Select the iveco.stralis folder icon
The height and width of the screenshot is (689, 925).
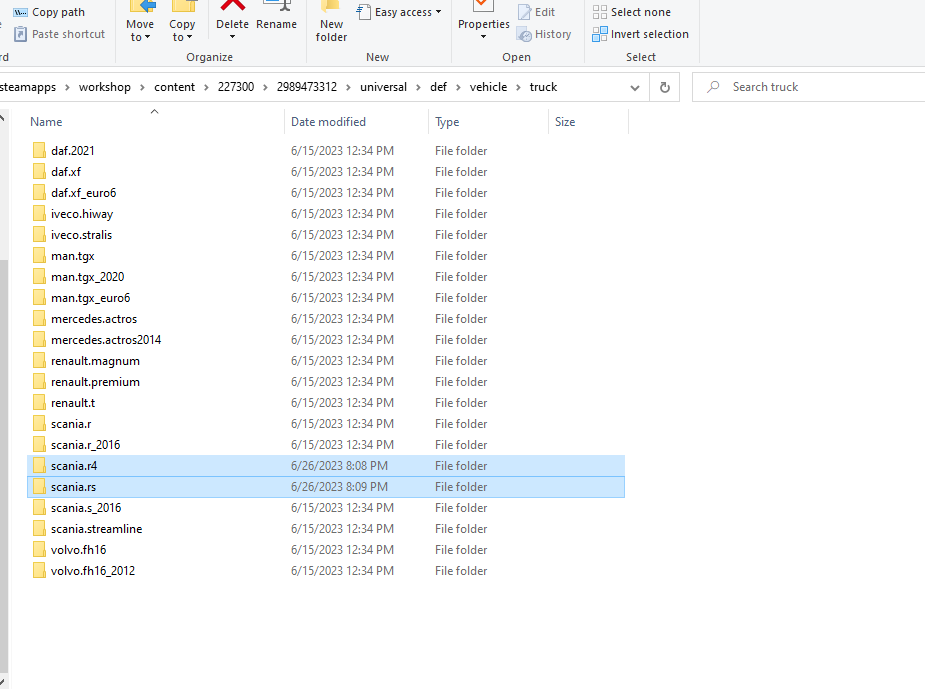[39, 235]
